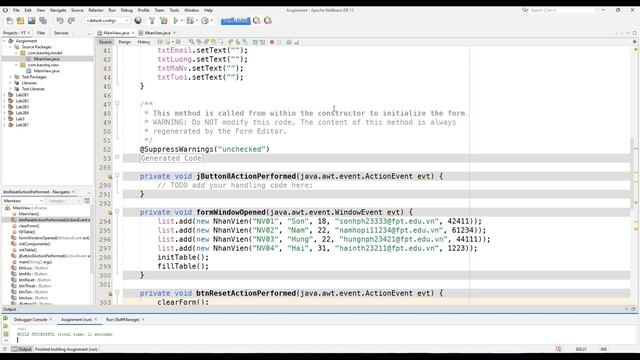Click the Output icon in status bar
Image resolution: width=640 pixels, height=360 pixels.
pyautogui.click(x=22, y=349)
